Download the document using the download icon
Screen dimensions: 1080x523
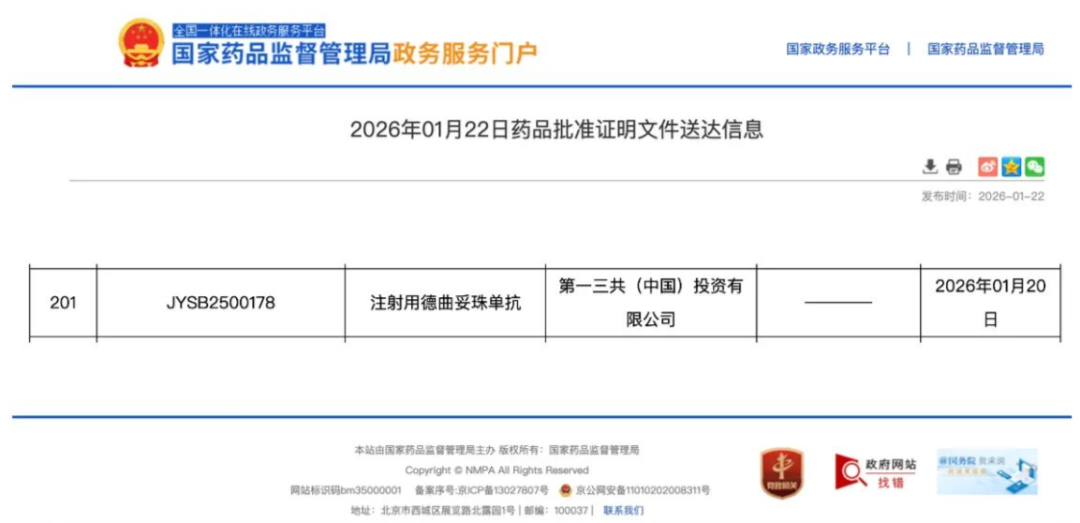(929, 167)
